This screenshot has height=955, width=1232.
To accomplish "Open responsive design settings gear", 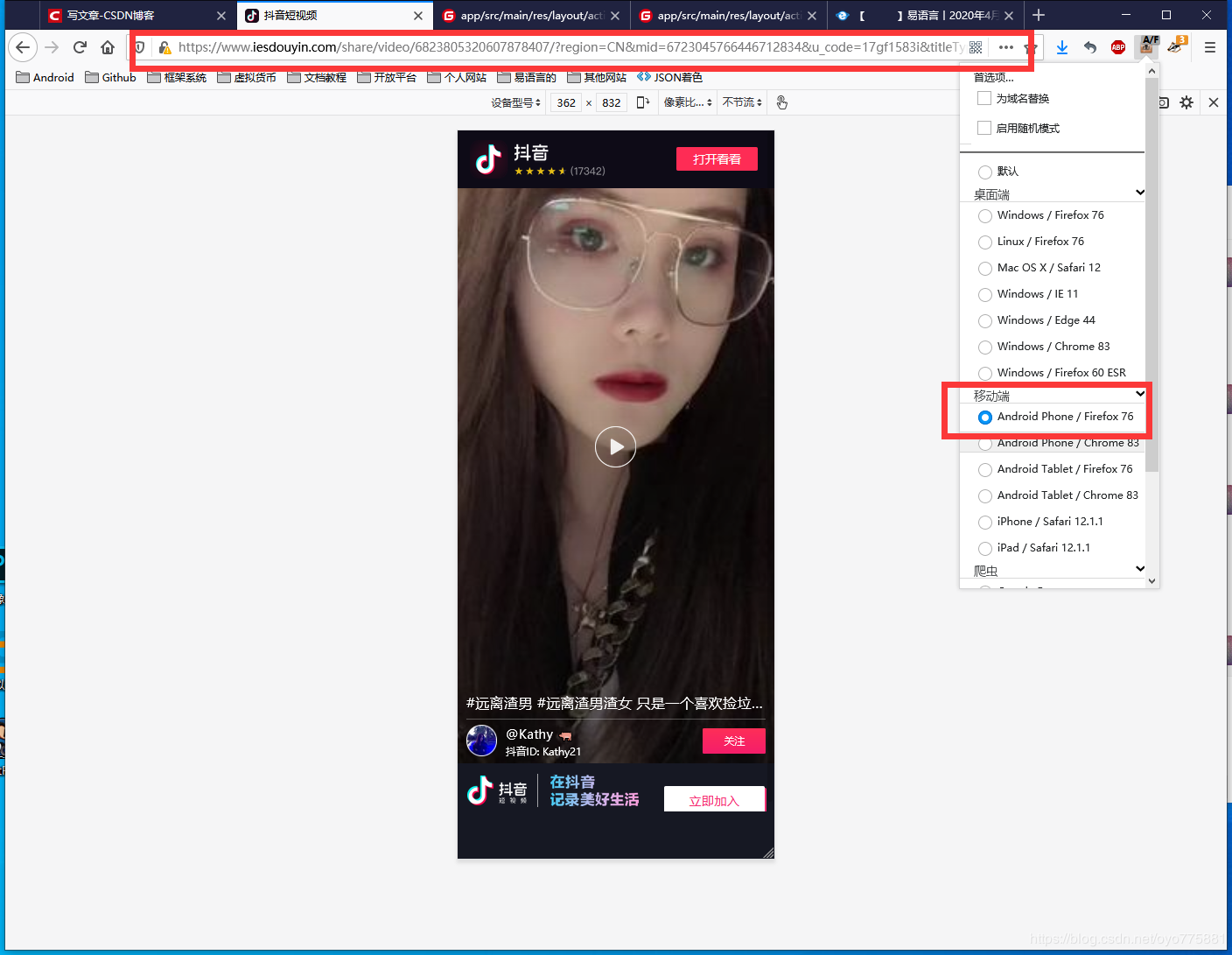I will (1186, 102).
